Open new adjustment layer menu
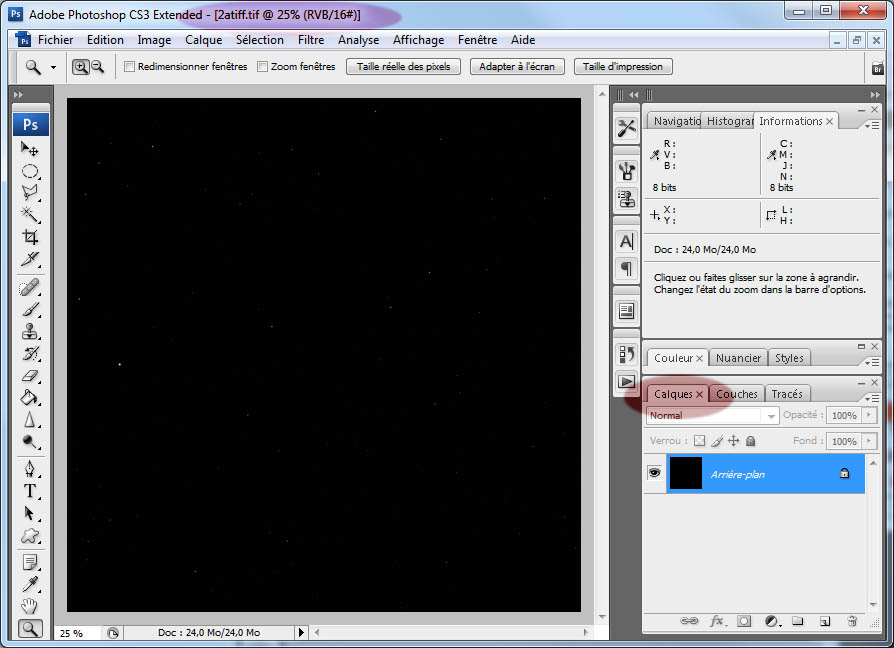 coord(773,621)
